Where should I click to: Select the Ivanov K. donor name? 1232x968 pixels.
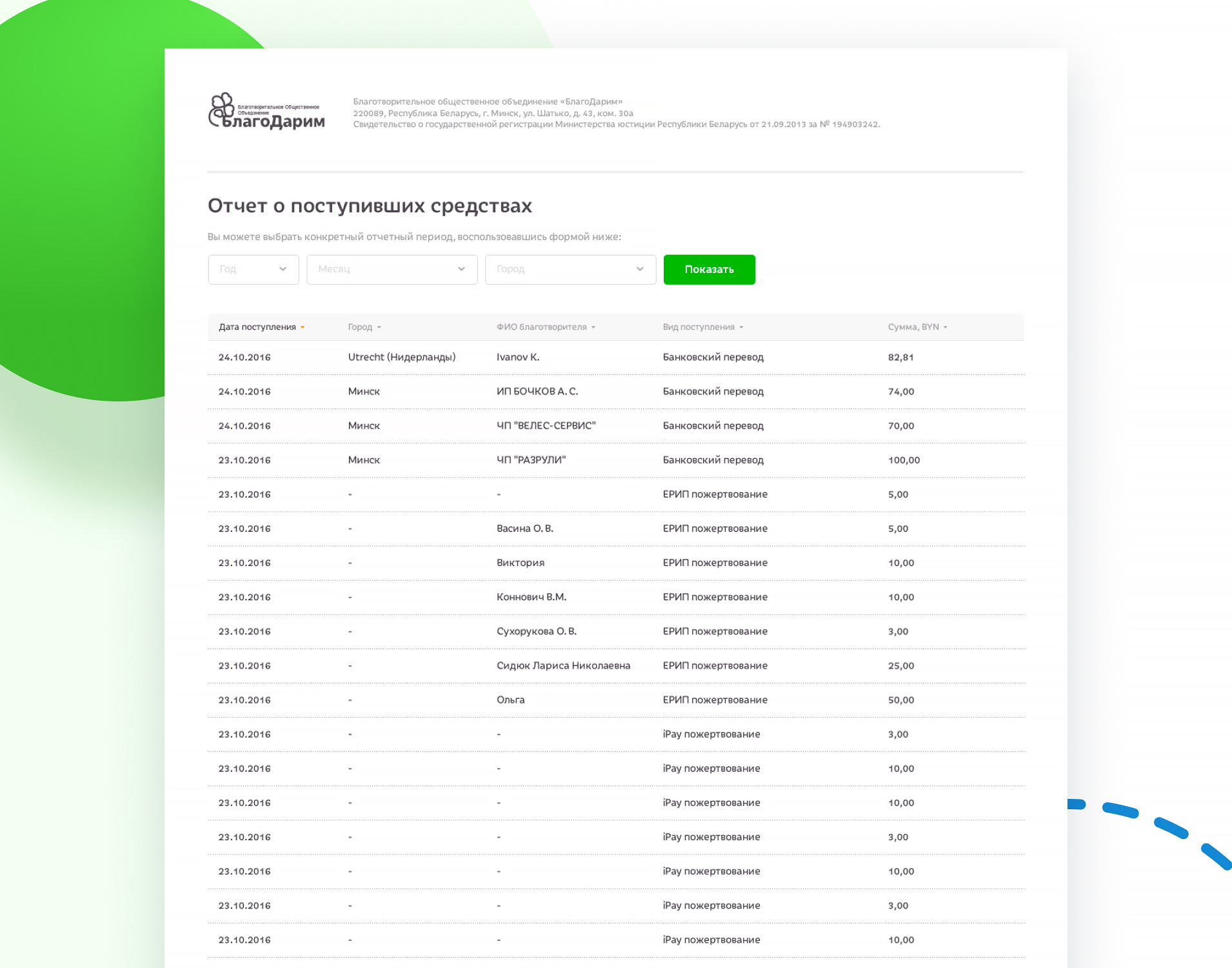[x=518, y=358]
